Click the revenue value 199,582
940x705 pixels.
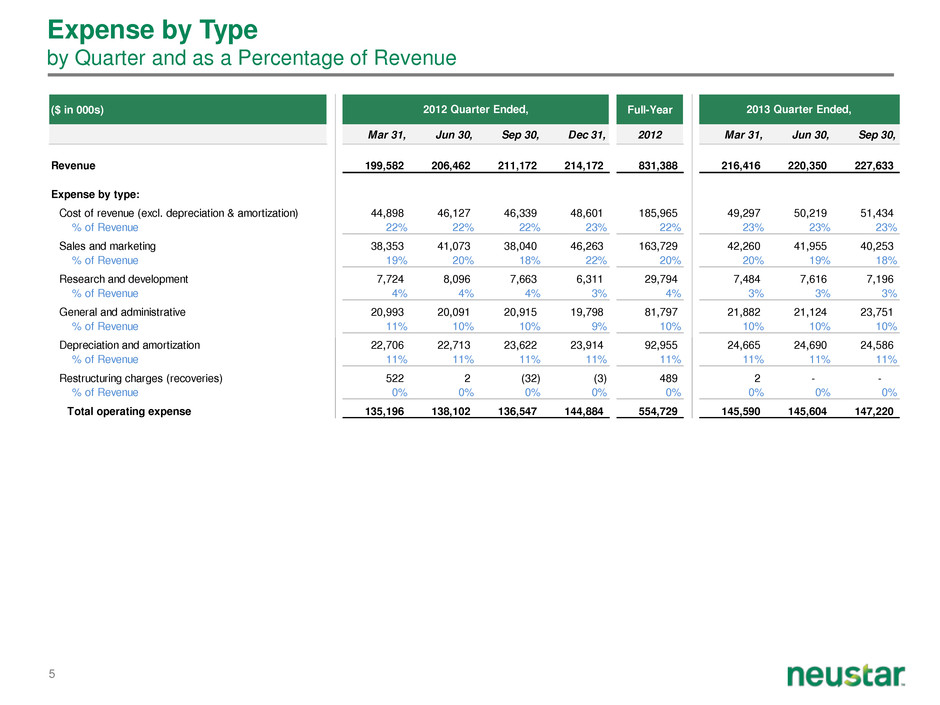pyautogui.click(x=384, y=165)
